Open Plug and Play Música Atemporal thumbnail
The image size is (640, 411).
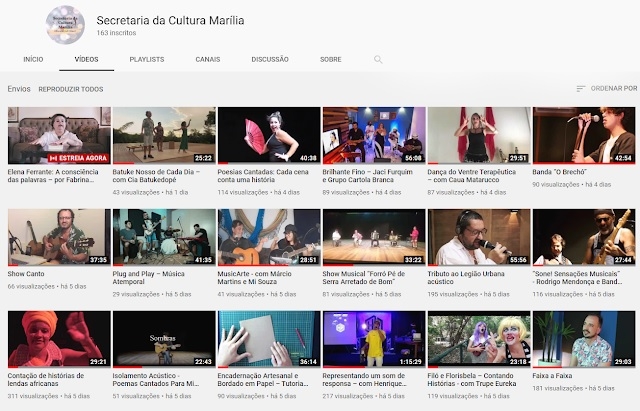[164, 237]
